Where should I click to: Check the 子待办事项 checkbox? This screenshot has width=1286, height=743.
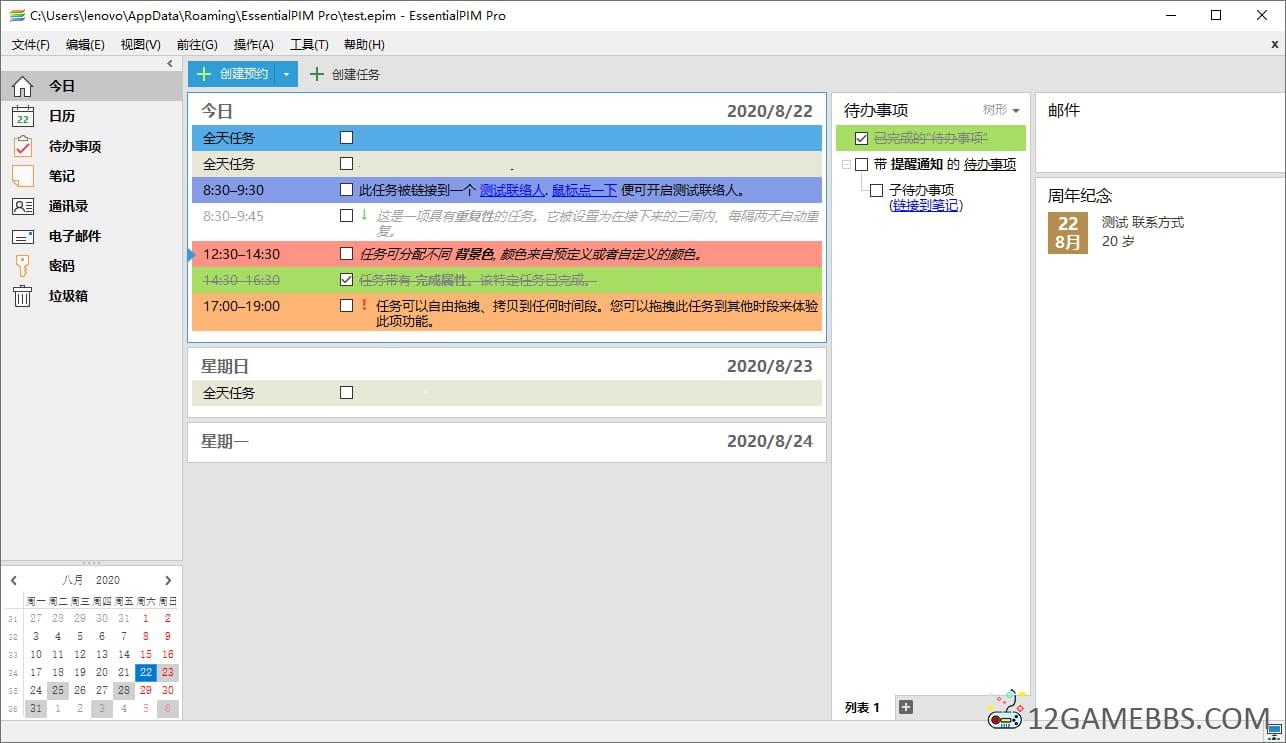tap(876, 190)
